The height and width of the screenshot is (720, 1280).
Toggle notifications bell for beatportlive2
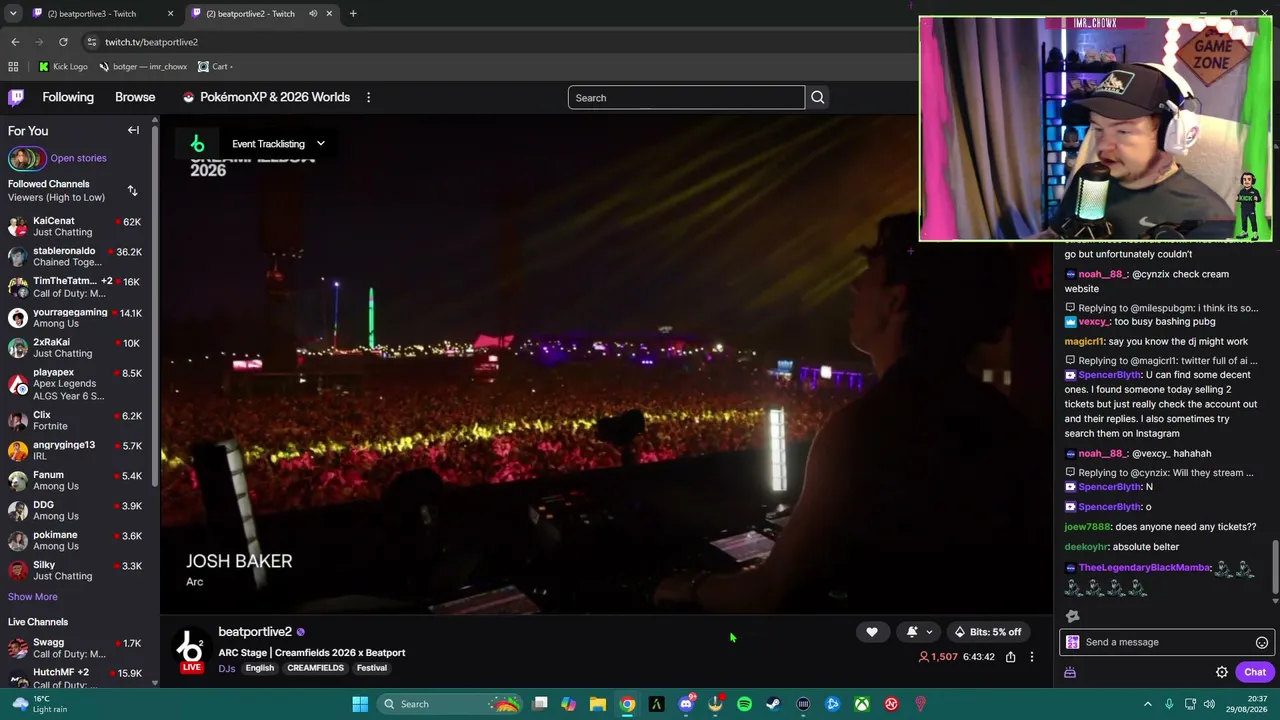[x=911, y=632]
